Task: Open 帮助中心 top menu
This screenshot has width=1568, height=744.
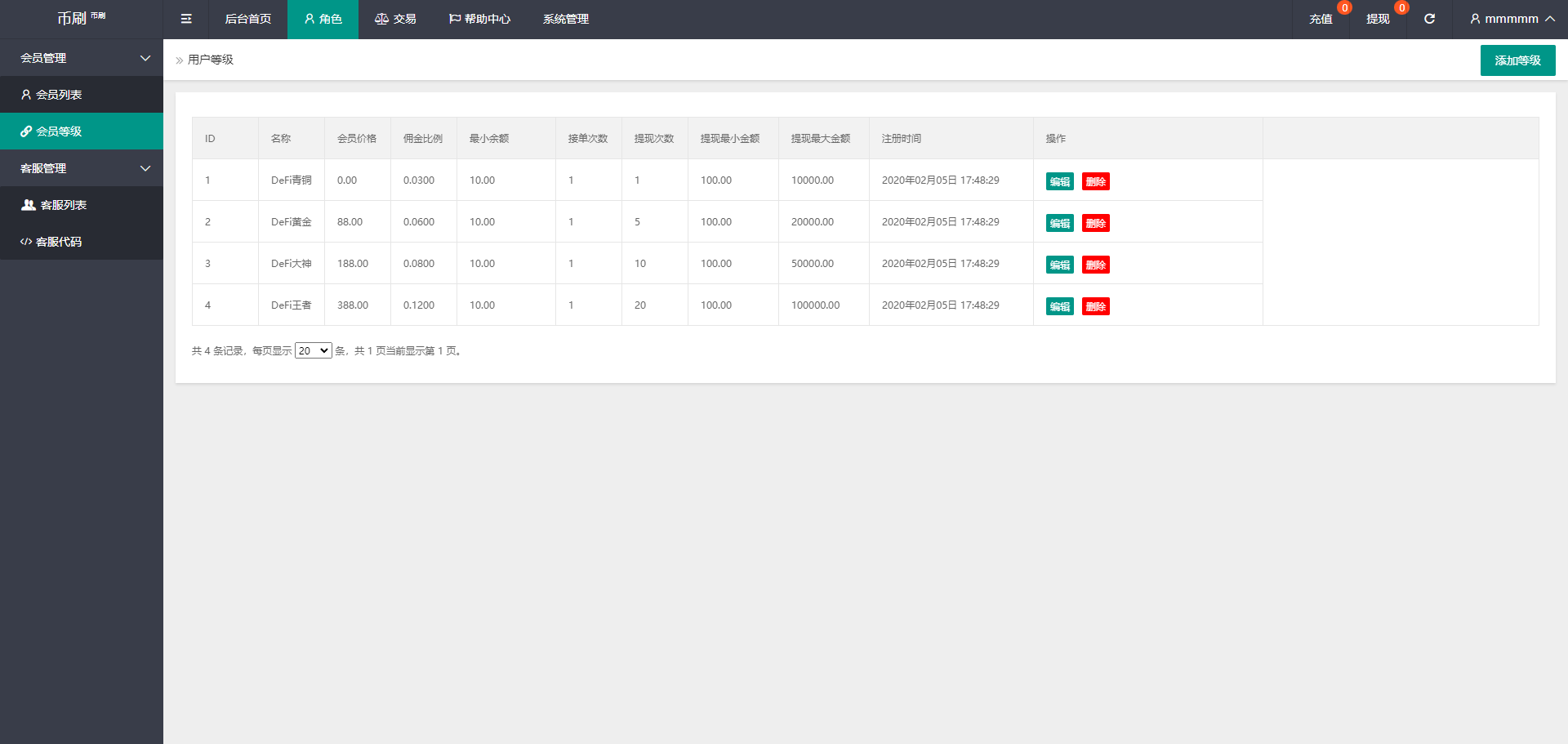Action: (479, 19)
